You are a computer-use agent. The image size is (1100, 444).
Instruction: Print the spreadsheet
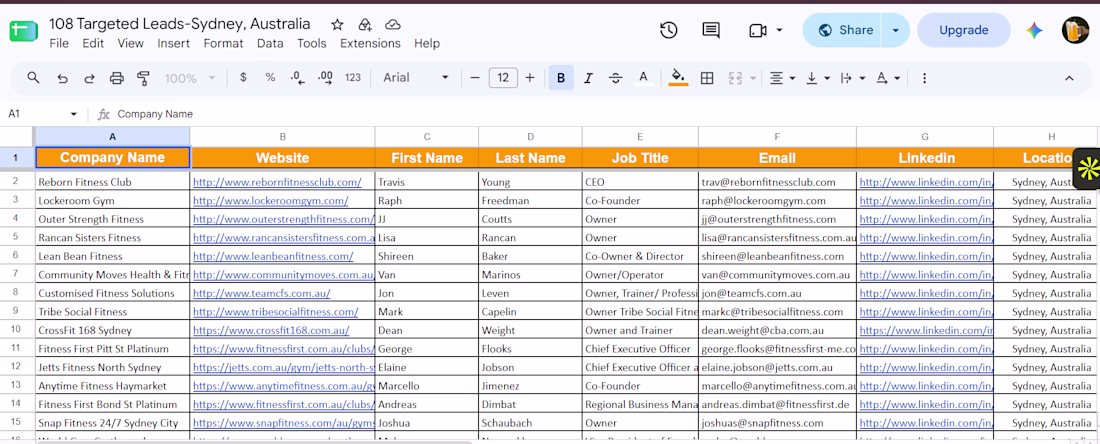pyautogui.click(x=117, y=78)
